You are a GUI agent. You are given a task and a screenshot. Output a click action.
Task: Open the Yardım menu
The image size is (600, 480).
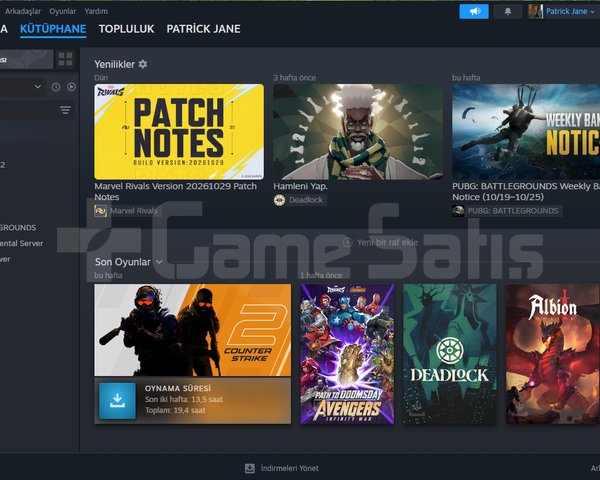96,11
